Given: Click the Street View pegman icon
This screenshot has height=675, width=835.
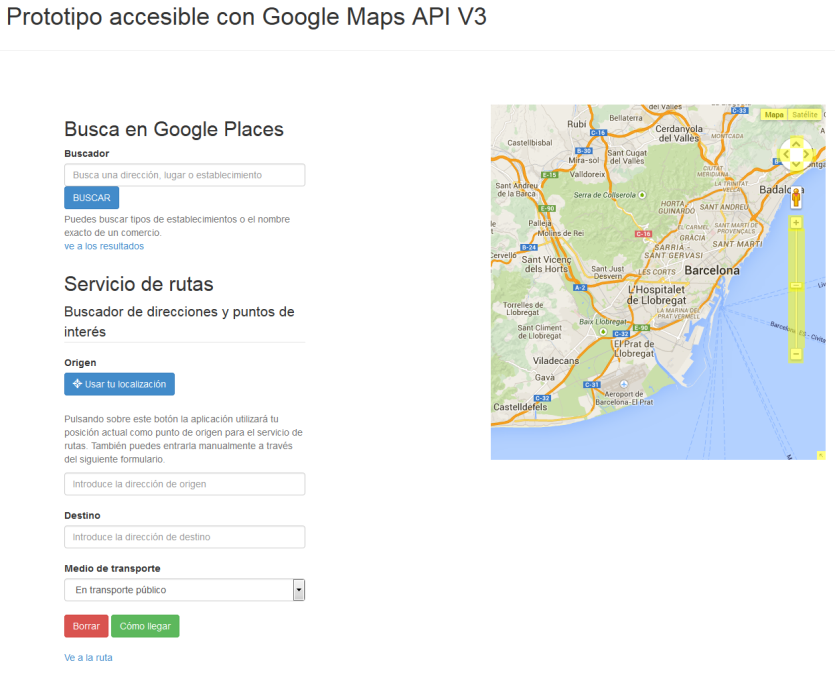Looking at the screenshot, I should pos(796,197).
